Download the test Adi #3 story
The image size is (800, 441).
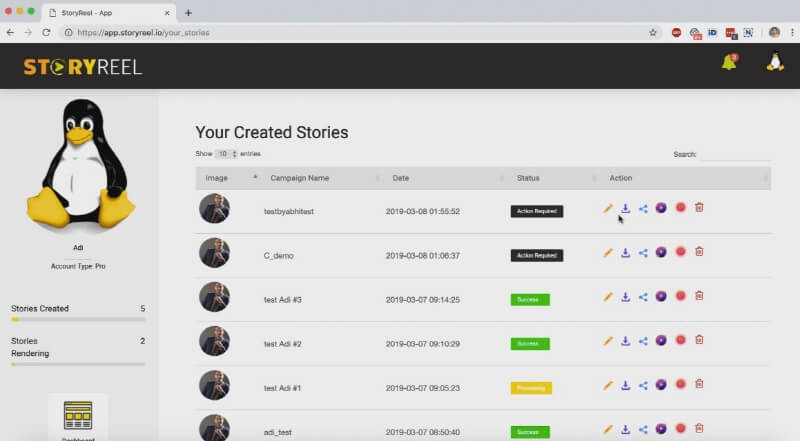pos(626,297)
